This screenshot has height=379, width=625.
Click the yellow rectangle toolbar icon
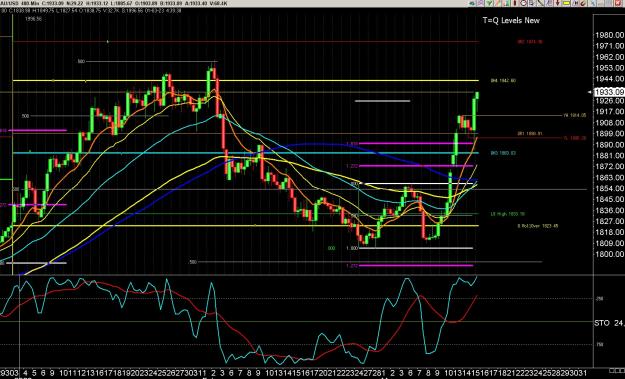point(566,3)
